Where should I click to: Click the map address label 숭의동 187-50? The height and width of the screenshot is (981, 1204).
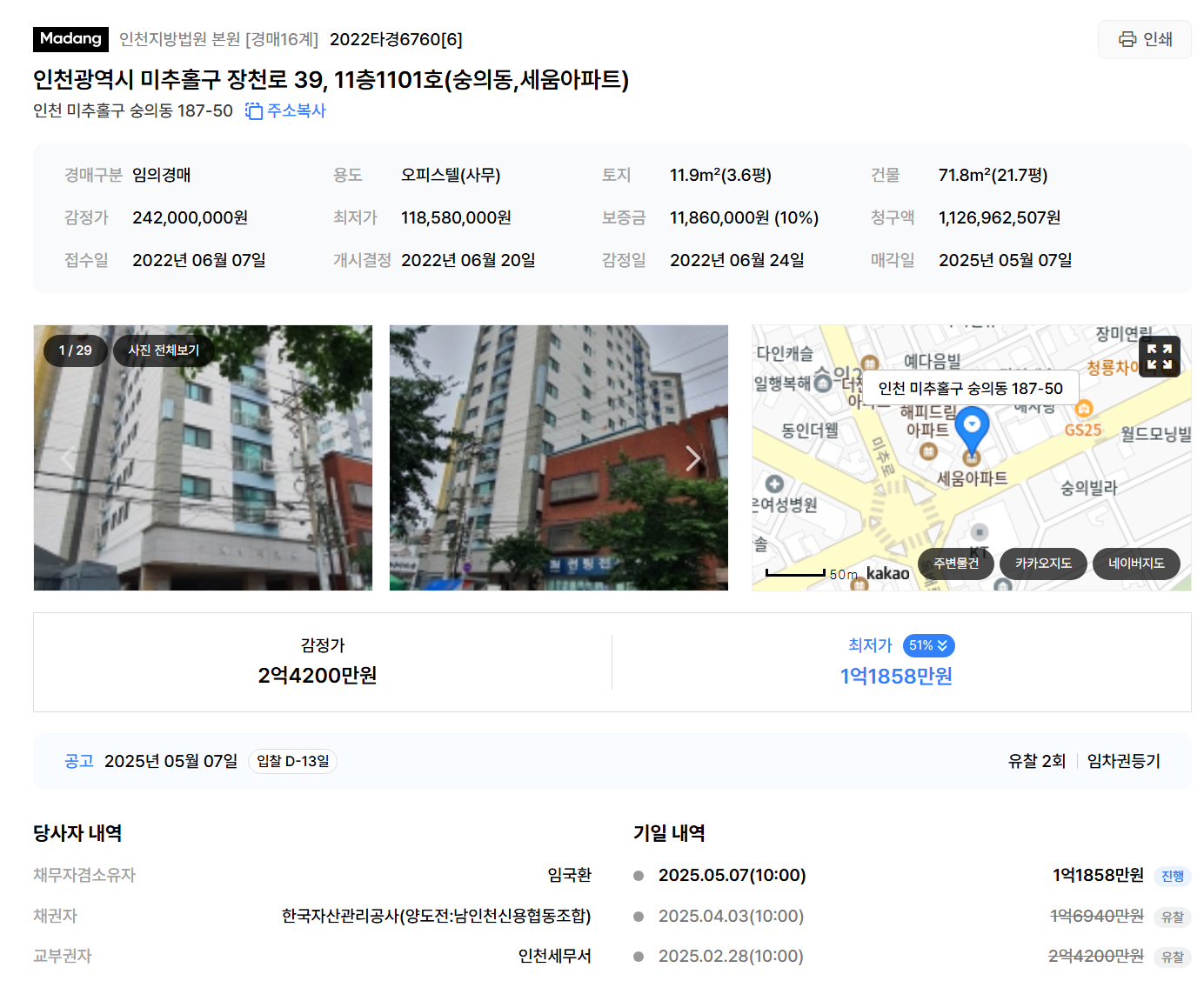971,388
